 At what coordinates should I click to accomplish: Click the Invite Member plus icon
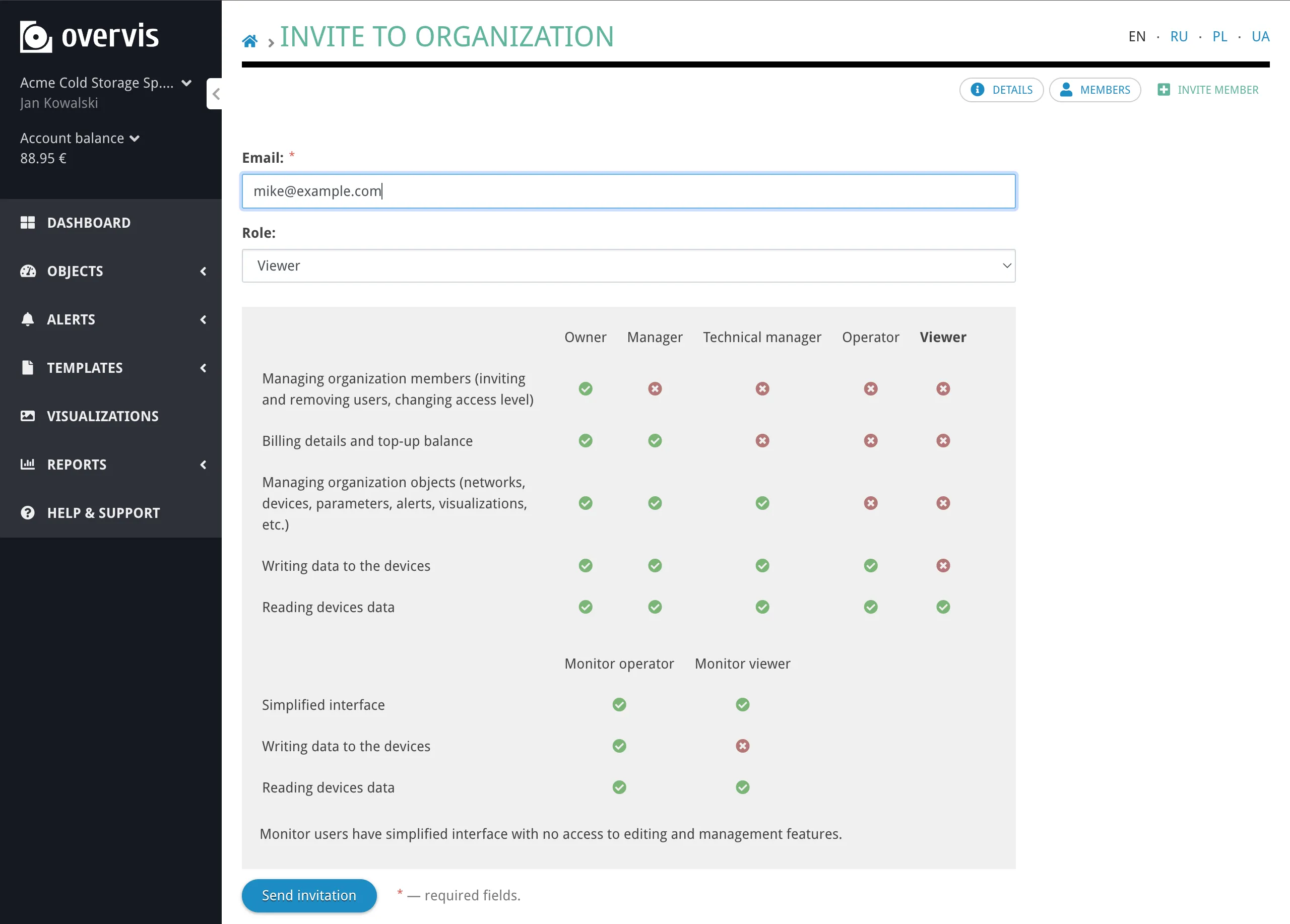[x=1164, y=89]
